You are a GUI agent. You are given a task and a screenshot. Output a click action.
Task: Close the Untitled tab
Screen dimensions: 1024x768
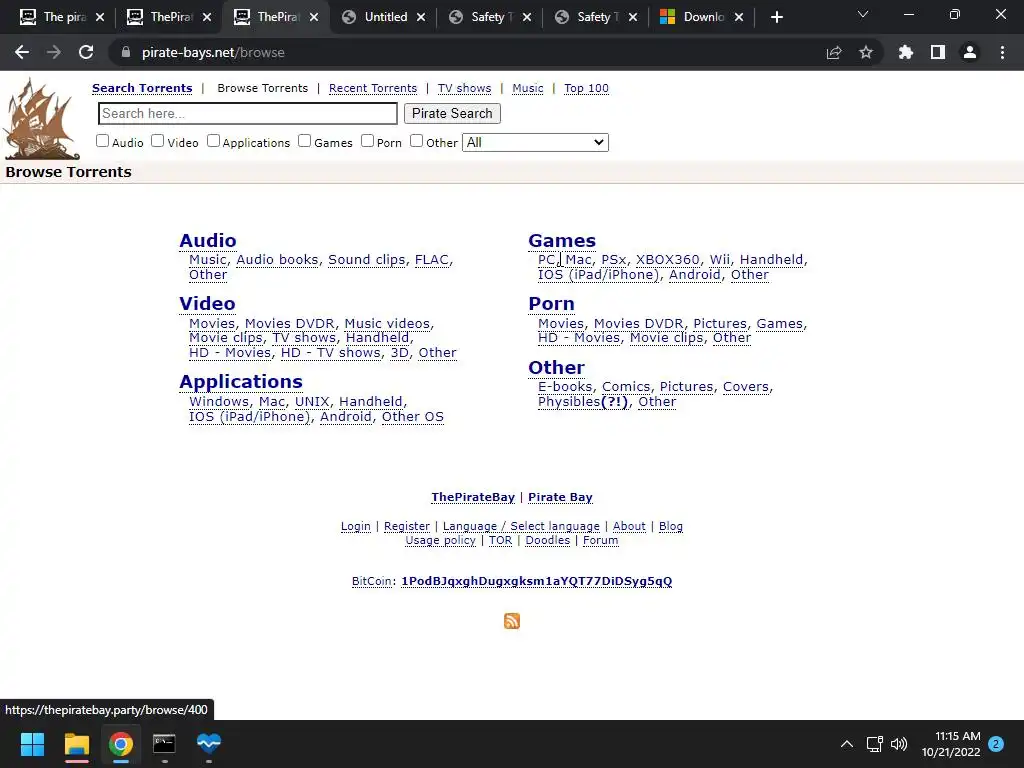coord(421,17)
